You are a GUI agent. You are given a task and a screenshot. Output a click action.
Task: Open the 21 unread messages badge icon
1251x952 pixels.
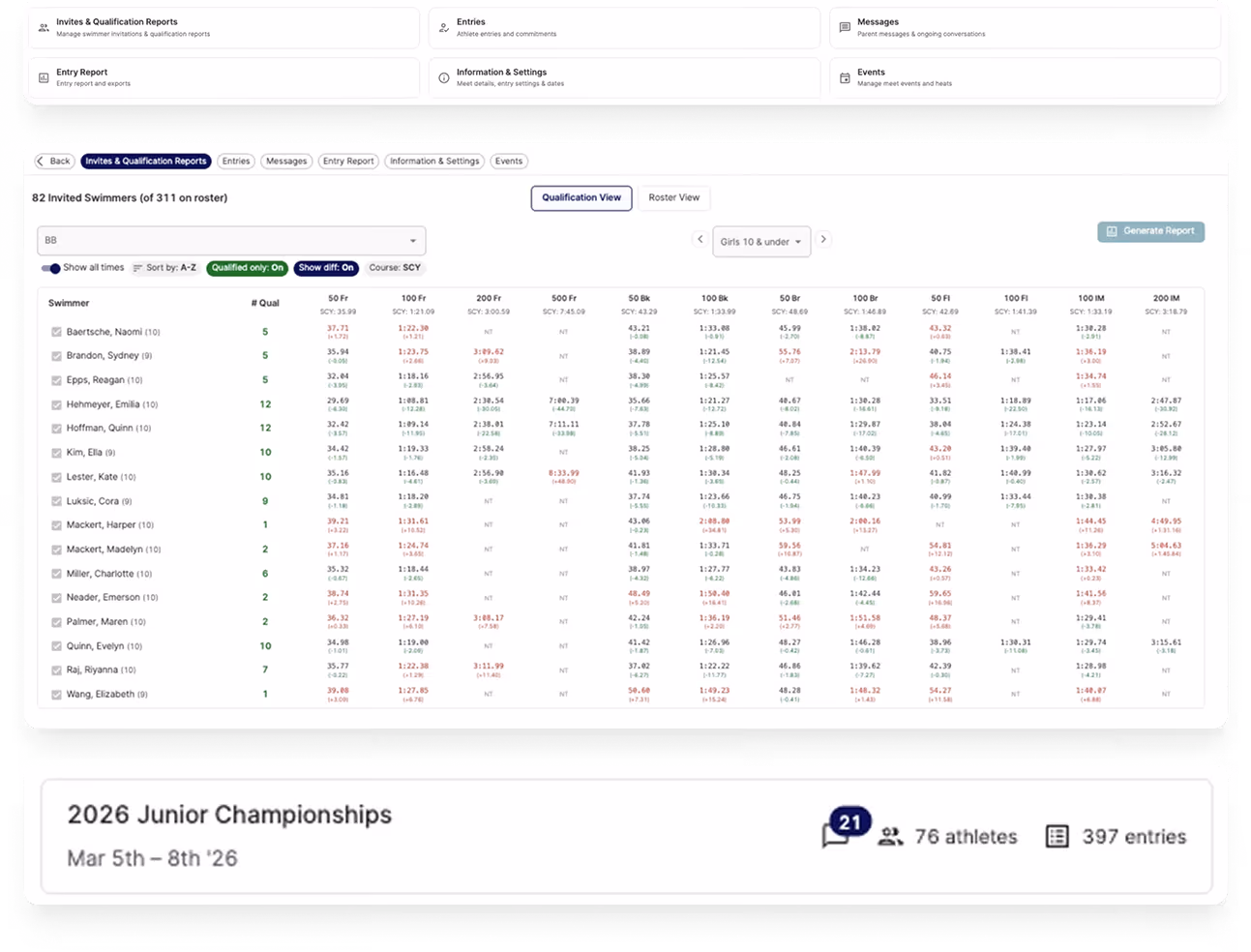click(x=845, y=827)
